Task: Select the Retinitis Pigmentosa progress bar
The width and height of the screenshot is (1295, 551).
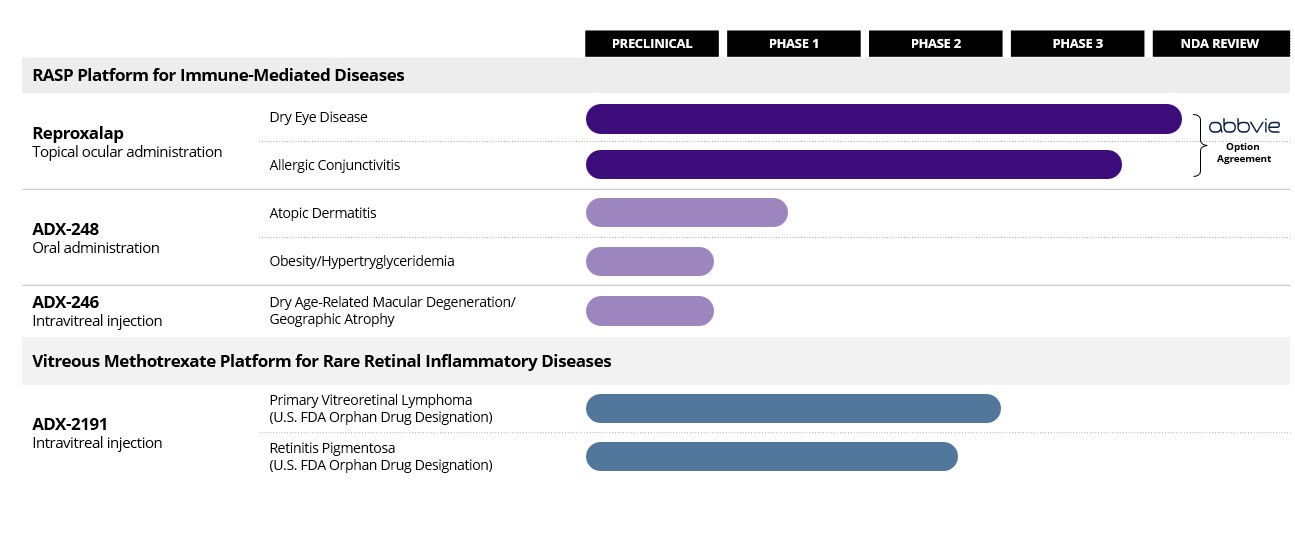Action: point(771,456)
